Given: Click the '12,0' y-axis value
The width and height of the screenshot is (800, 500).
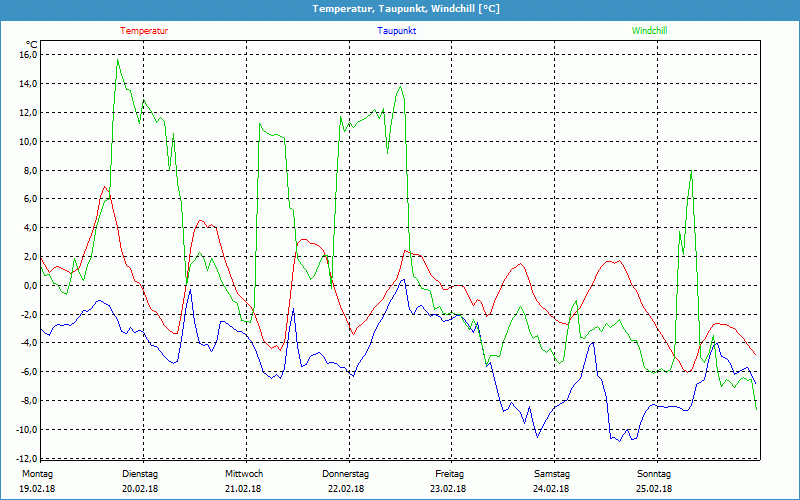Looking at the screenshot, I should point(28,112).
